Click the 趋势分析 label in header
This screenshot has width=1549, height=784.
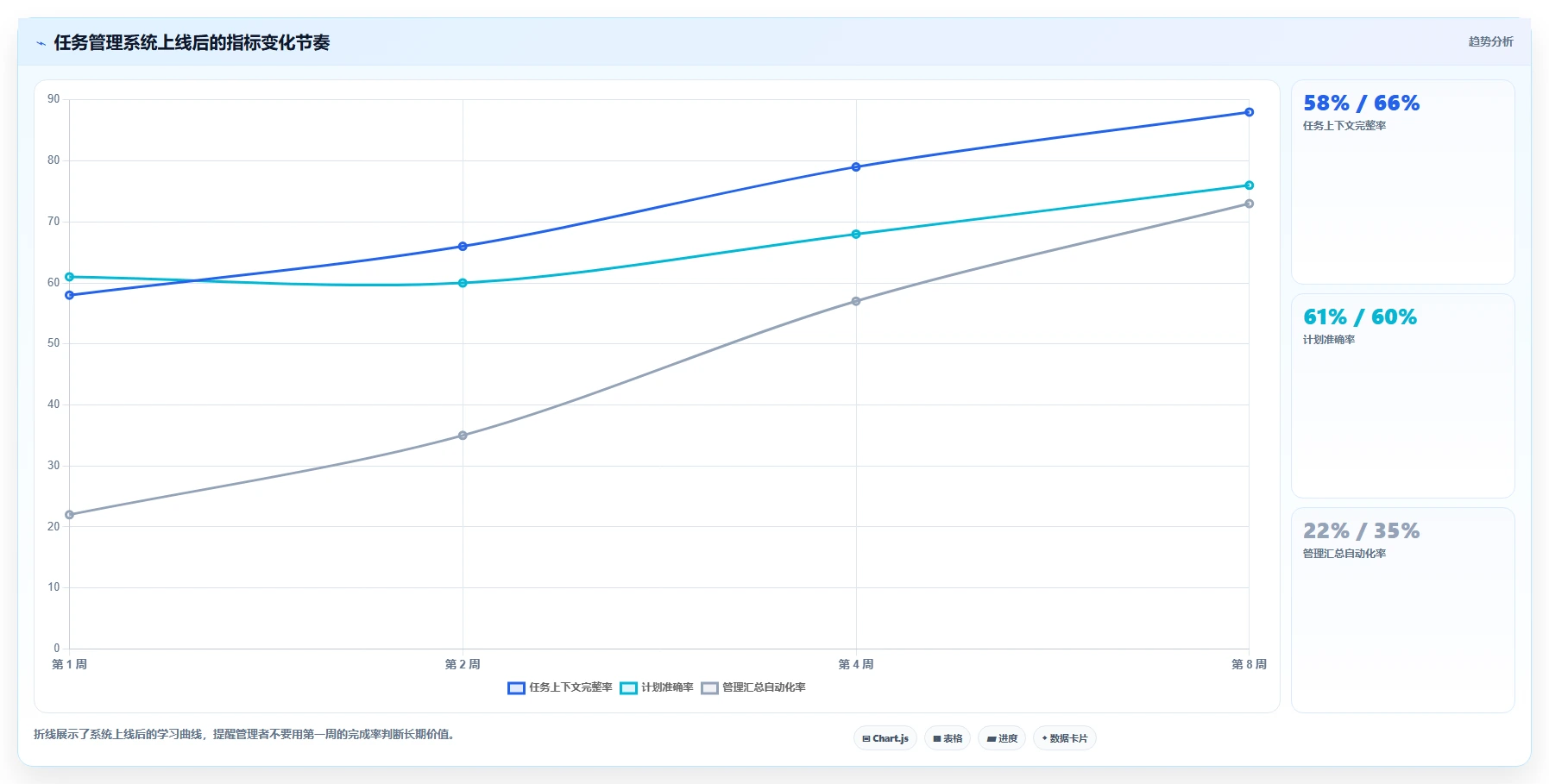[x=1490, y=41]
